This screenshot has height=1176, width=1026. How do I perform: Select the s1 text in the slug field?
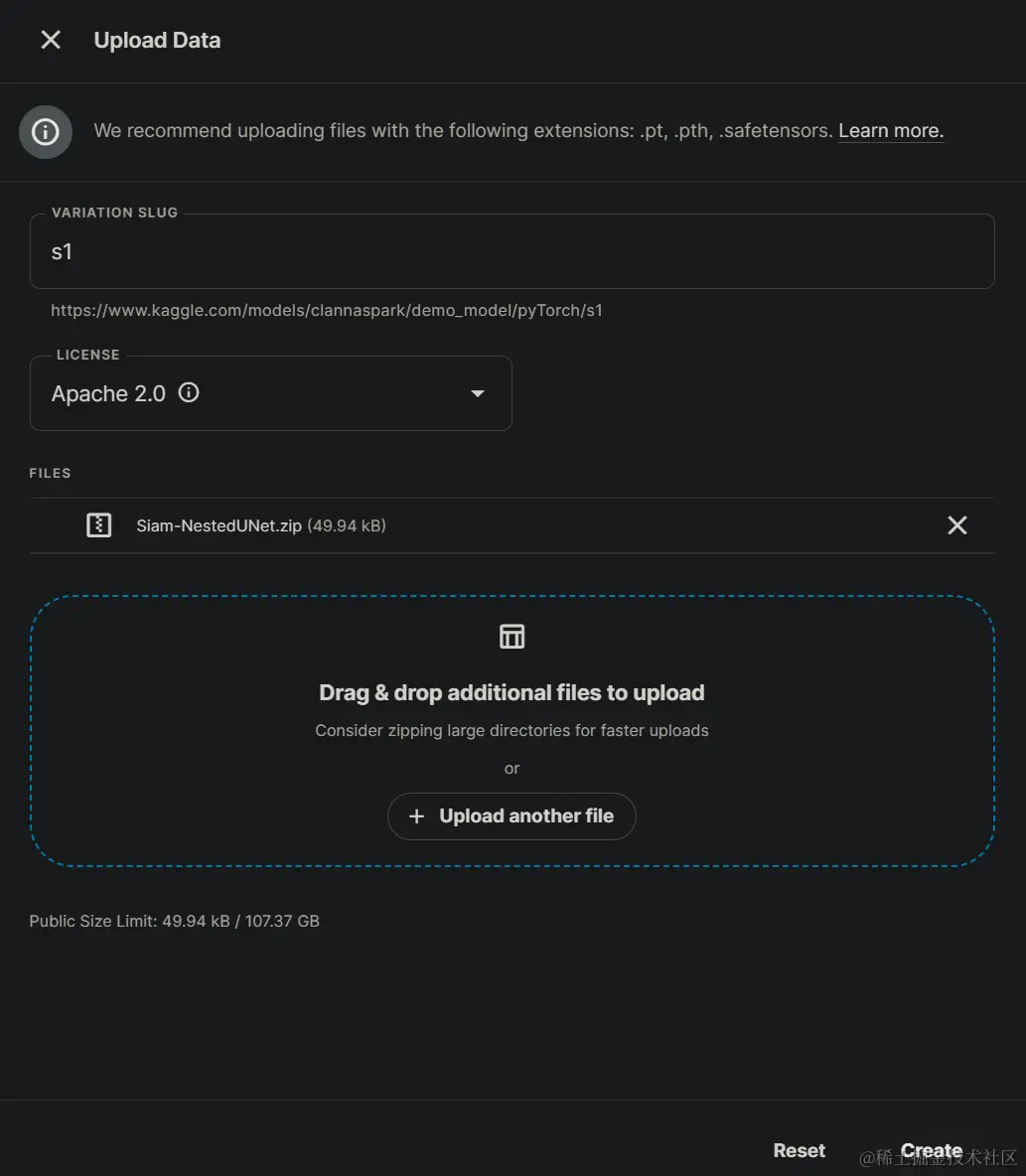pos(62,251)
